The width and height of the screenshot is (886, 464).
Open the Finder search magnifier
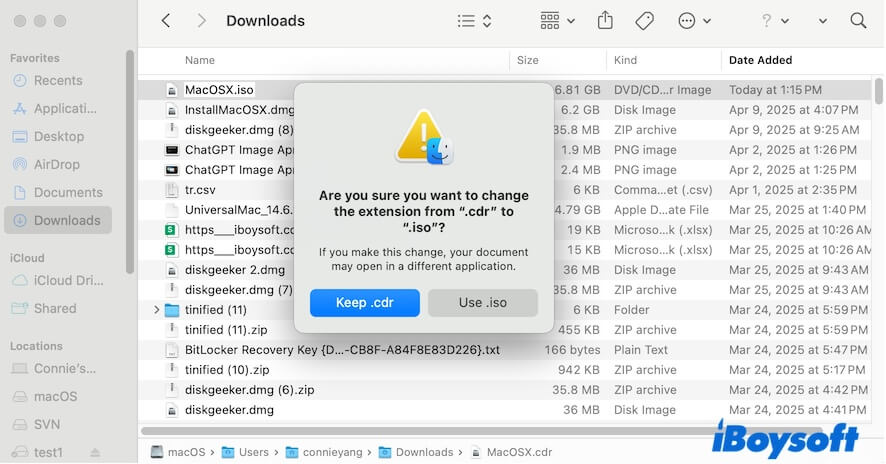858,21
